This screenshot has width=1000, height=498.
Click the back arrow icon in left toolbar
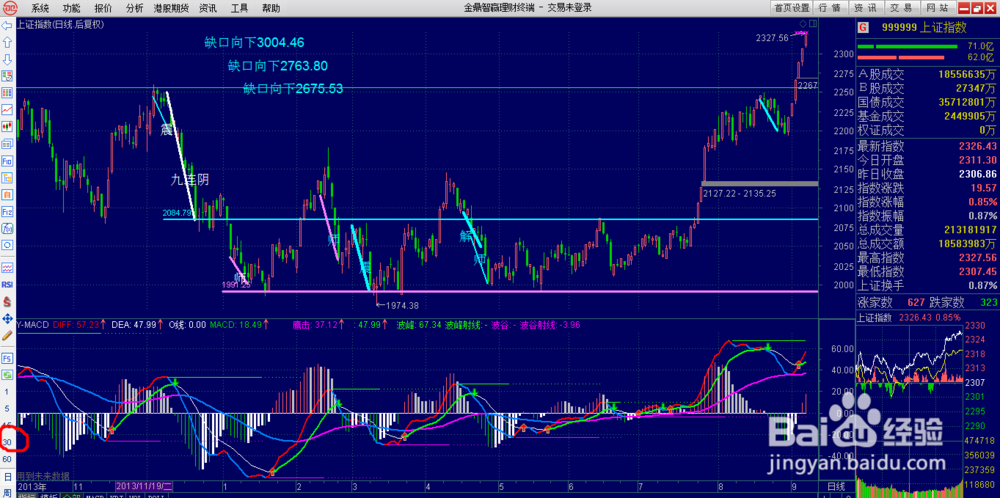click(x=7, y=25)
